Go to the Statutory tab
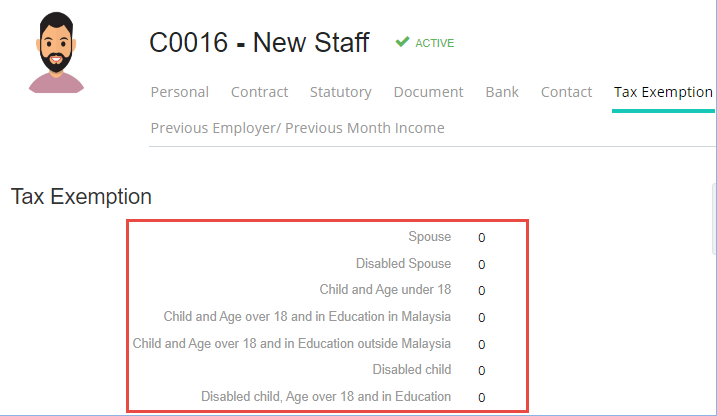This screenshot has width=717, height=416. pos(341,92)
